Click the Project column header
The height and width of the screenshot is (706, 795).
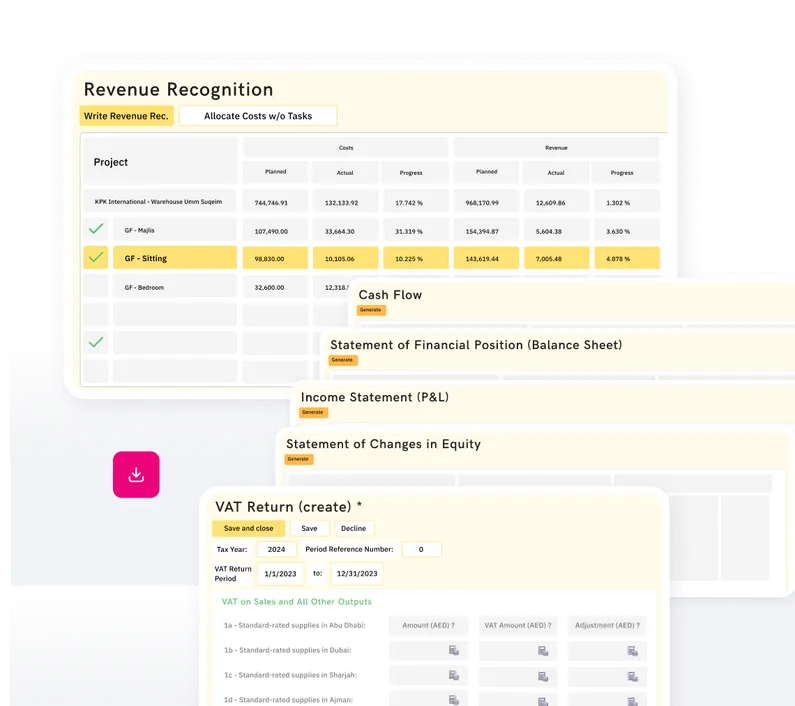pyautogui.click(x=159, y=161)
